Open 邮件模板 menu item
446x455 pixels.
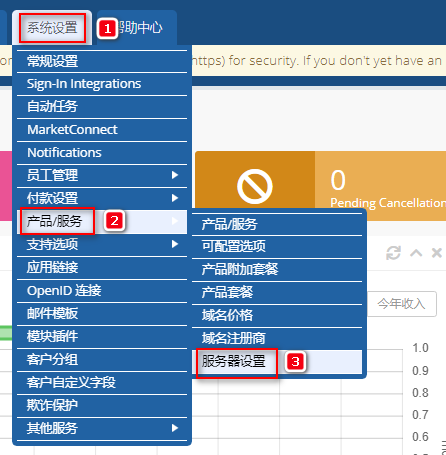(102, 314)
